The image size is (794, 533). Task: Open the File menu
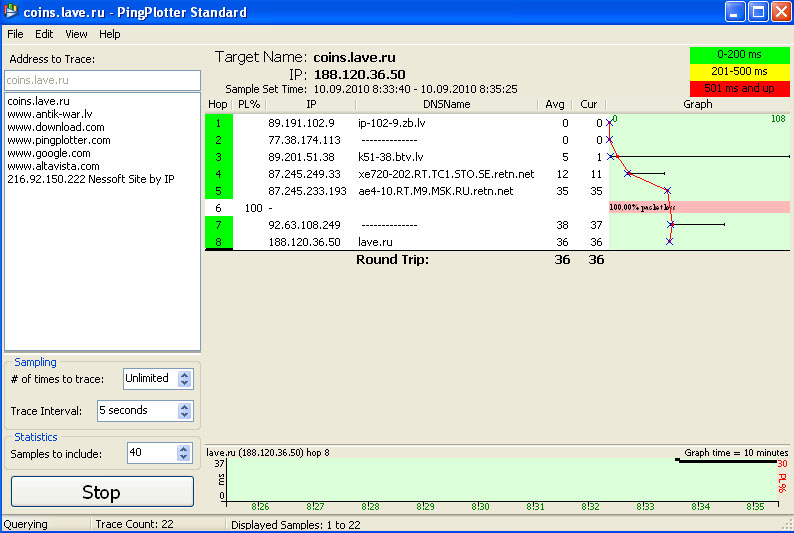point(15,34)
